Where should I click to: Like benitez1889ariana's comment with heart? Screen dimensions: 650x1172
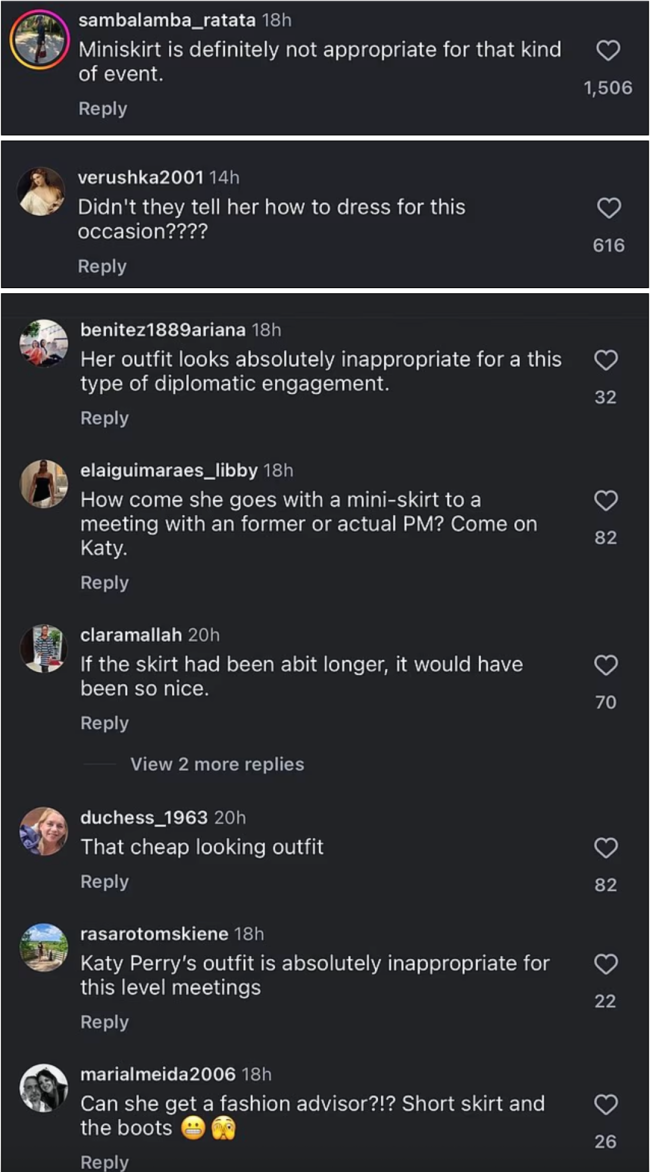click(x=606, y=360)
